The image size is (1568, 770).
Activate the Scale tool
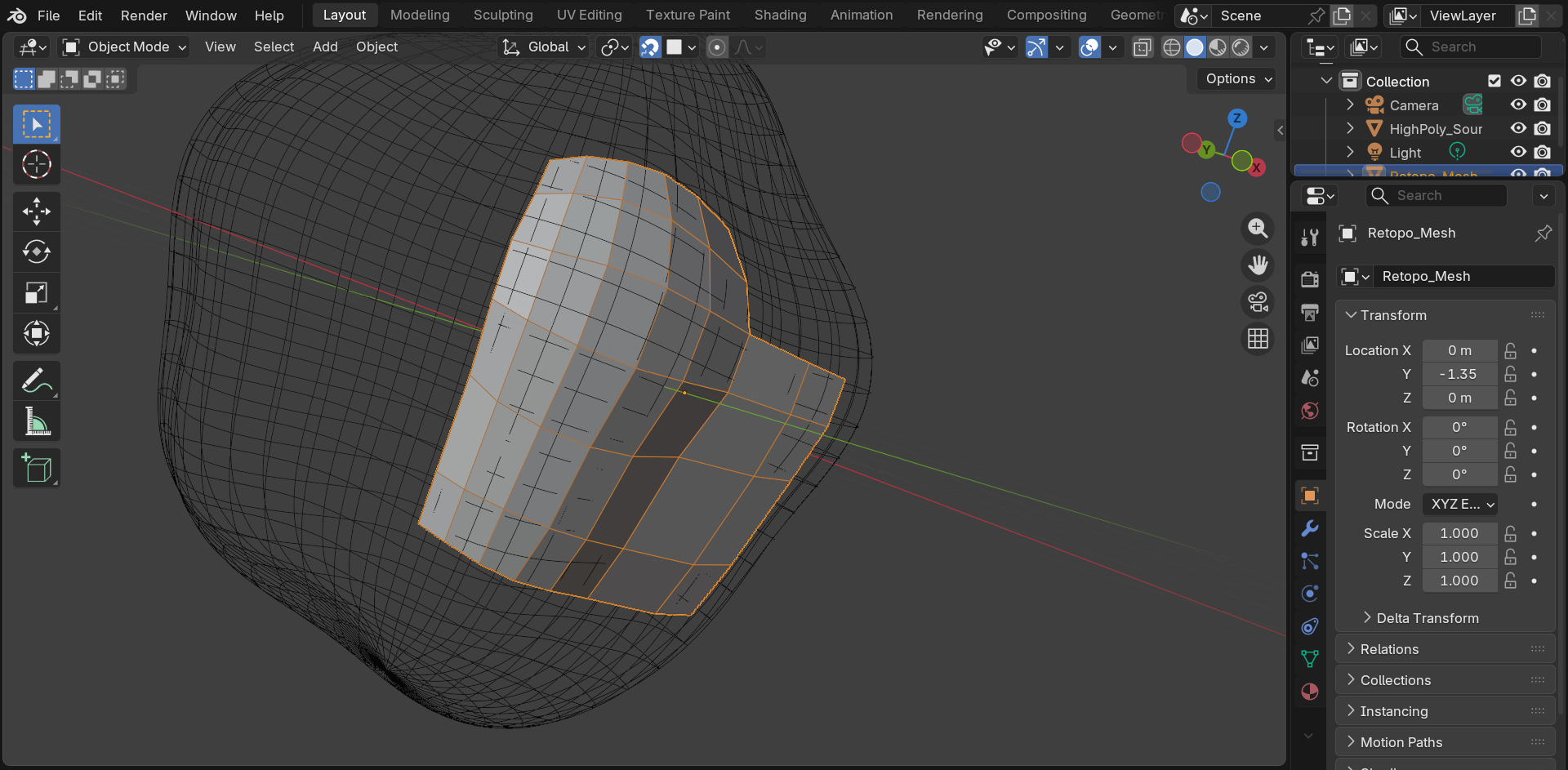pos(36,292)
